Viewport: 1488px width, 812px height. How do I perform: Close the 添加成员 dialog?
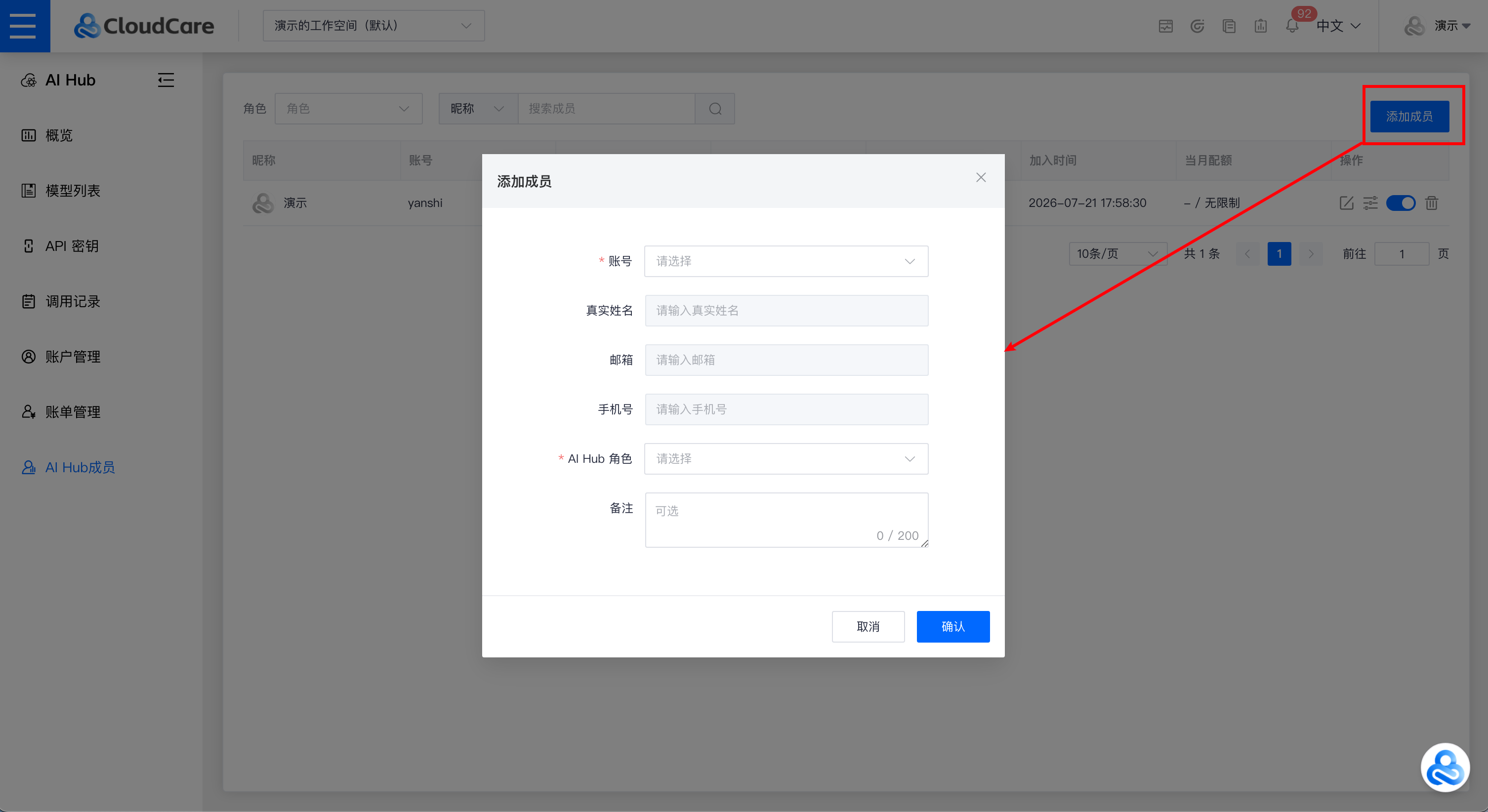pos(981,177)
